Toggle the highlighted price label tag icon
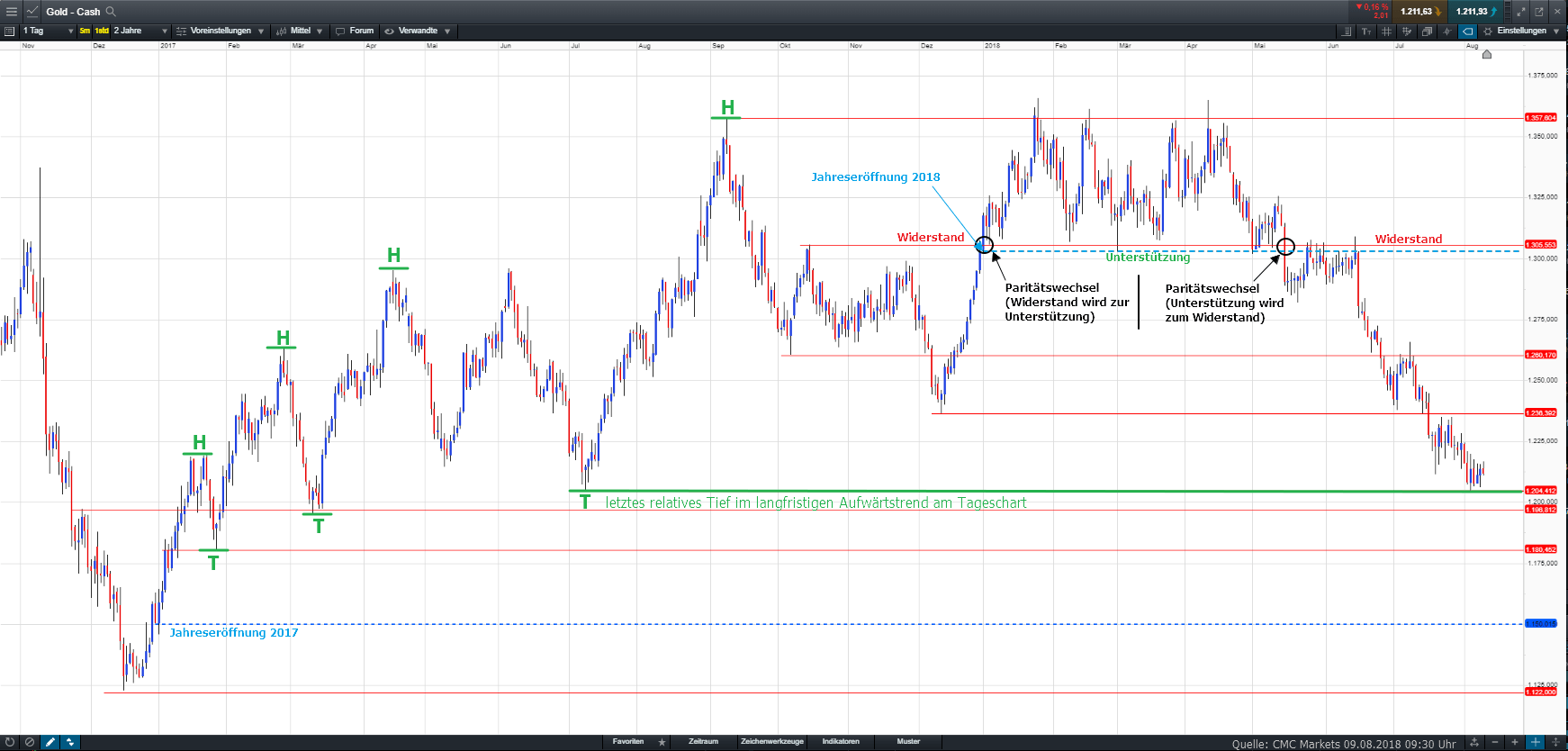The height and width of the screenshot is (751, 1568). coord(1467,31)
